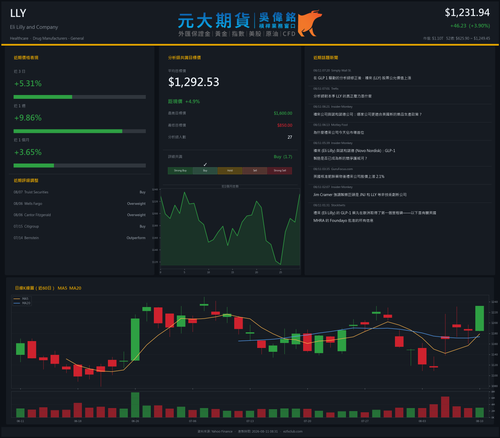This screenshot has width=500, height=438.
Task: Click the +9.86% one-week return value
Action: (x=28, y=118)
